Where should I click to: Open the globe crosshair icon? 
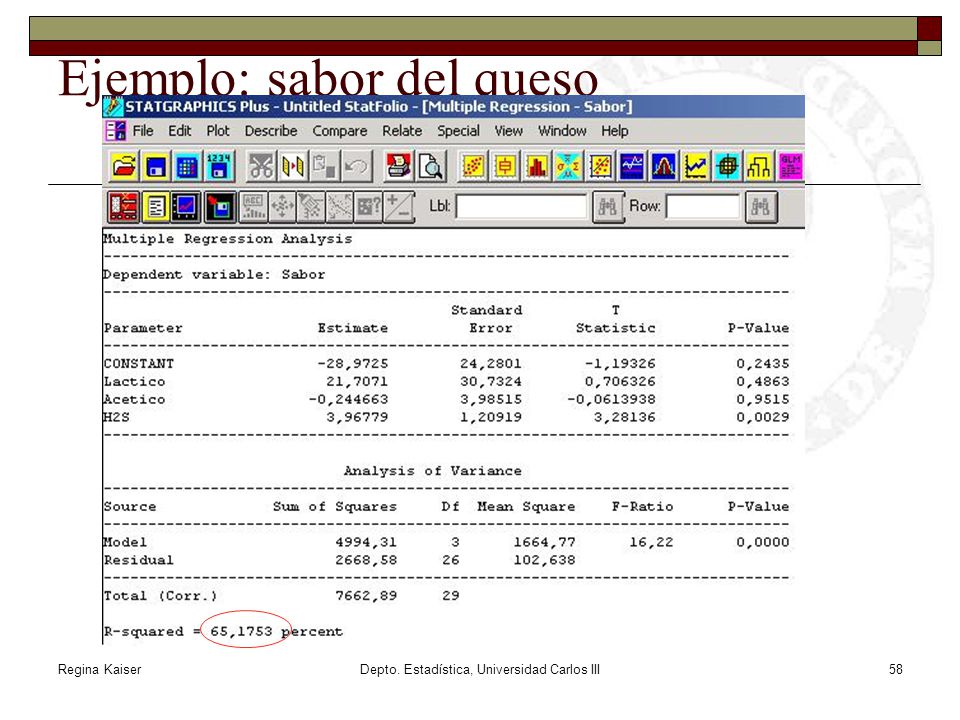[x=727, y=166]
